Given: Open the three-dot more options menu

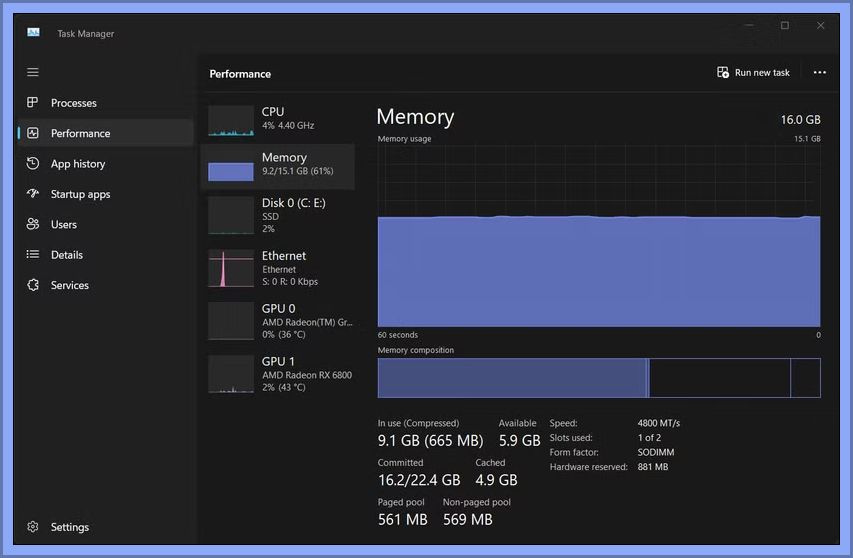Looking at the screenshot, I should [819, 72].
